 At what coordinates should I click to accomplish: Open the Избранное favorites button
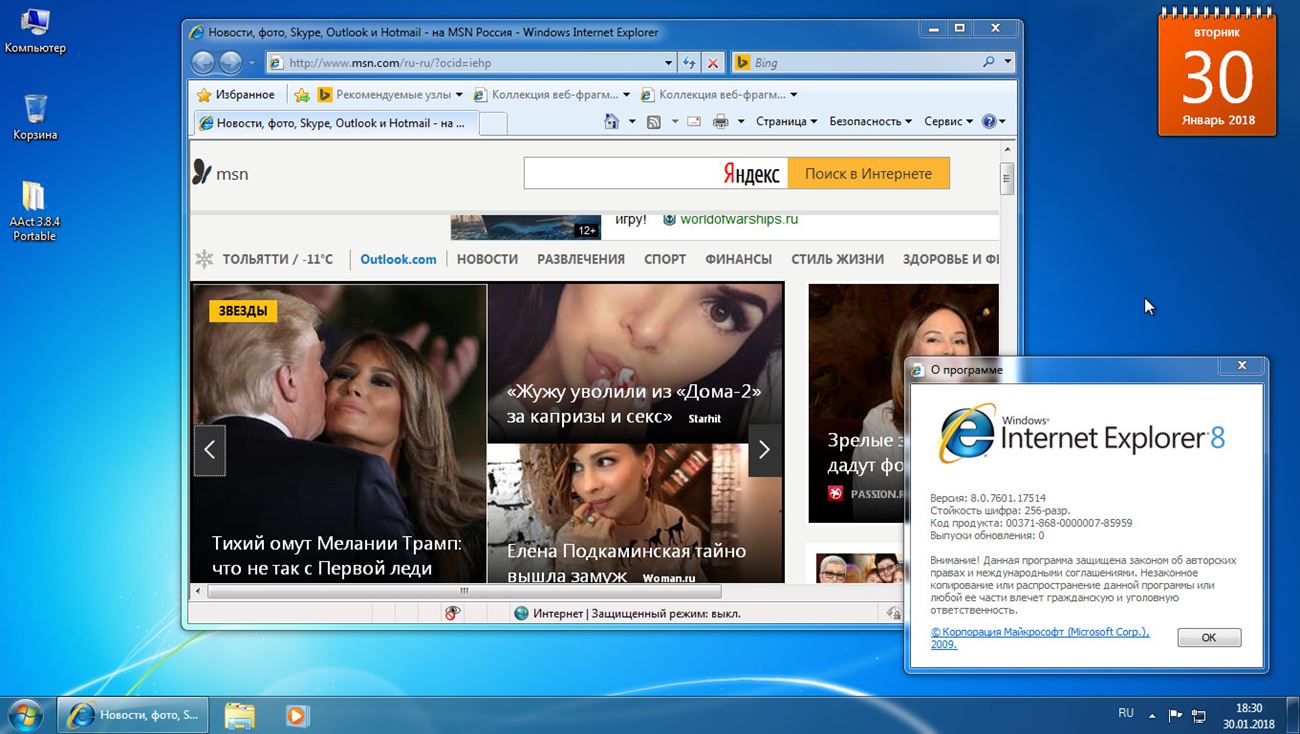tap(236, 95)
